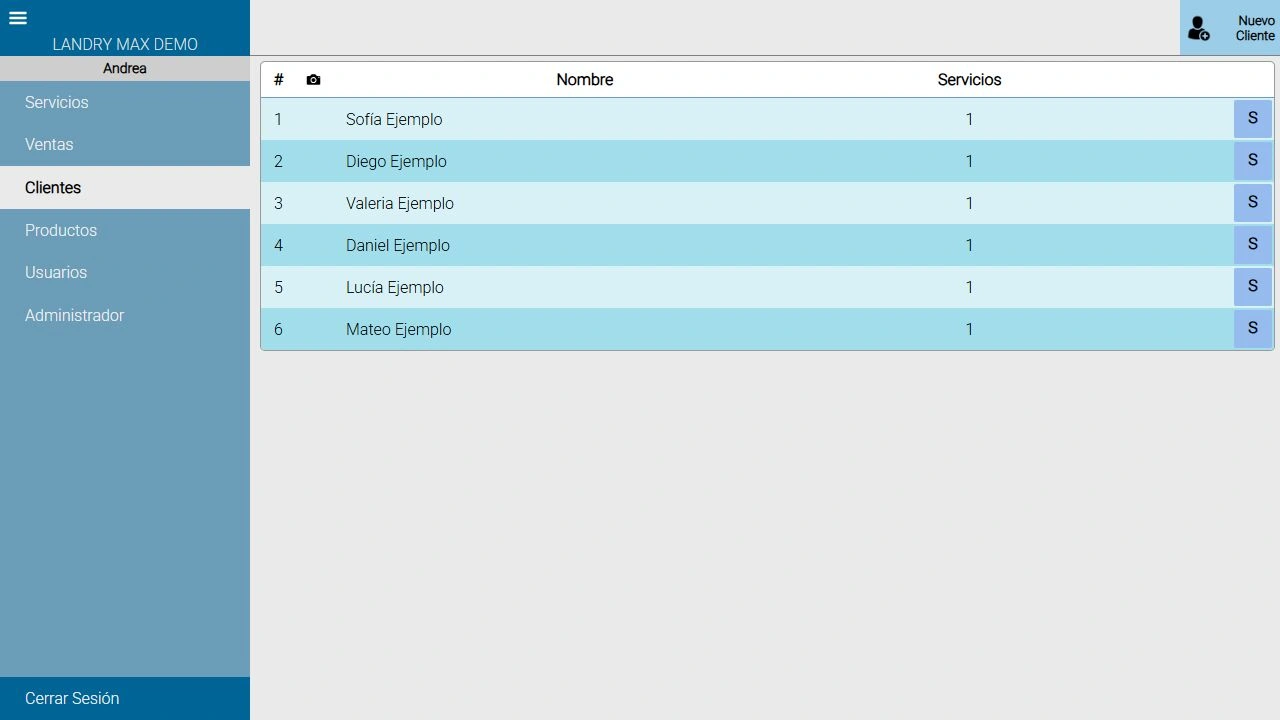Click S button for Diego Ejemplo

(x=1252, y=161)
